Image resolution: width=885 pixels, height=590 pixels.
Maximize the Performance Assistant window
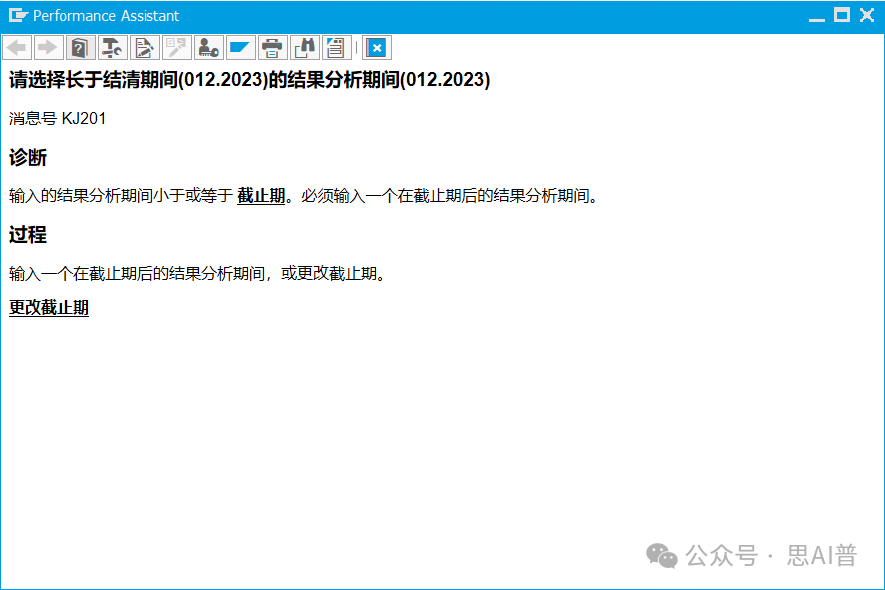click(x=842, y=15)
